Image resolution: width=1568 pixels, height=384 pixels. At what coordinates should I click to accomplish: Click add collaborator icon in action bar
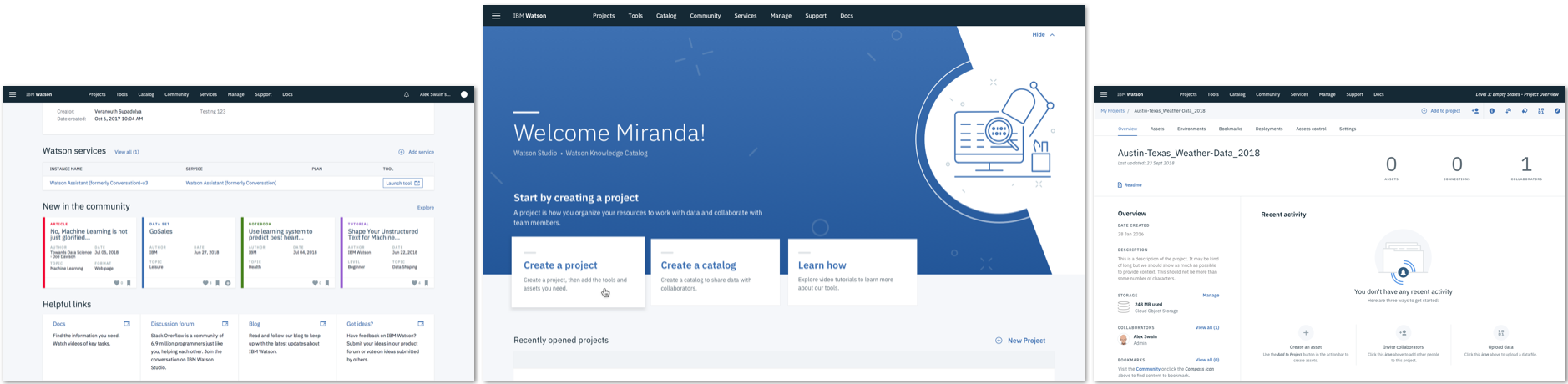point(1475,111)
